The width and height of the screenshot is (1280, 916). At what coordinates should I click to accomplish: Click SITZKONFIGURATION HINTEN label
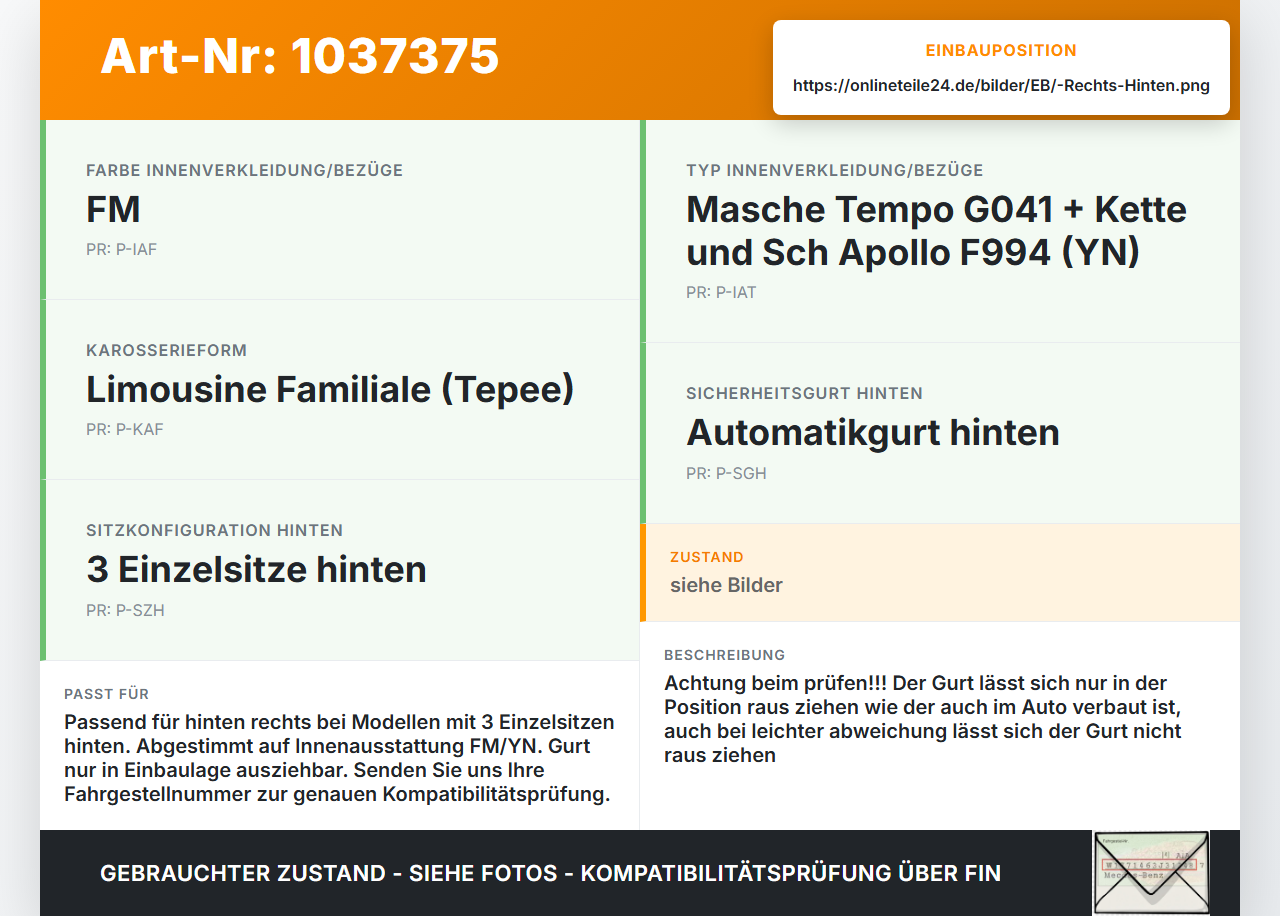[x=214, y=531]
